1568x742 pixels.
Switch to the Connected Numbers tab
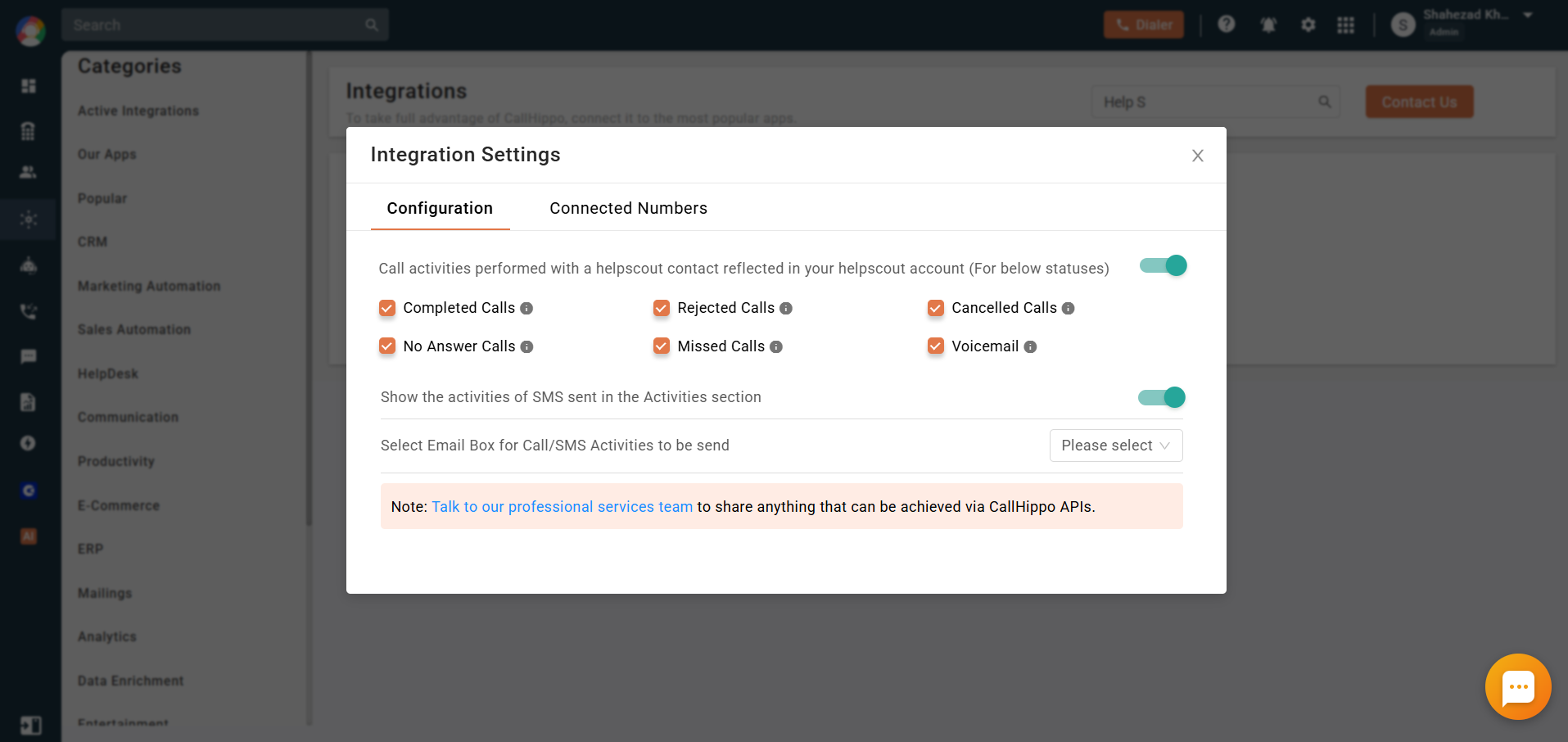point(628,208)
